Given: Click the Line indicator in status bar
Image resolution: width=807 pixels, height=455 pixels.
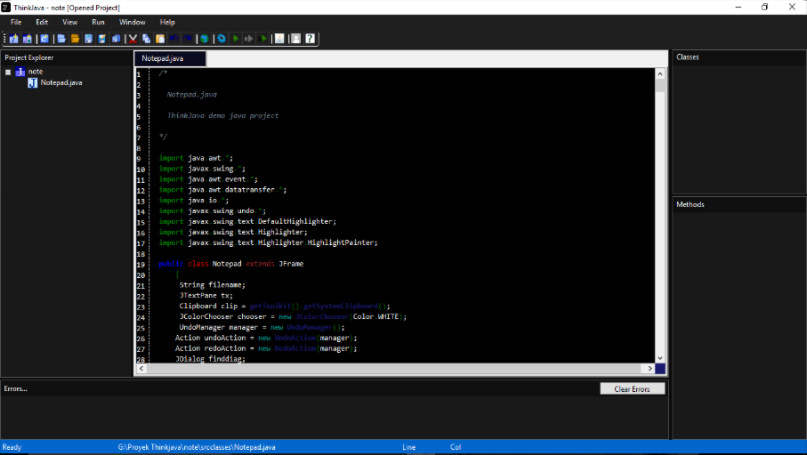Looking at the screenshot, I should pyautogui.click(x=409, y=447).
